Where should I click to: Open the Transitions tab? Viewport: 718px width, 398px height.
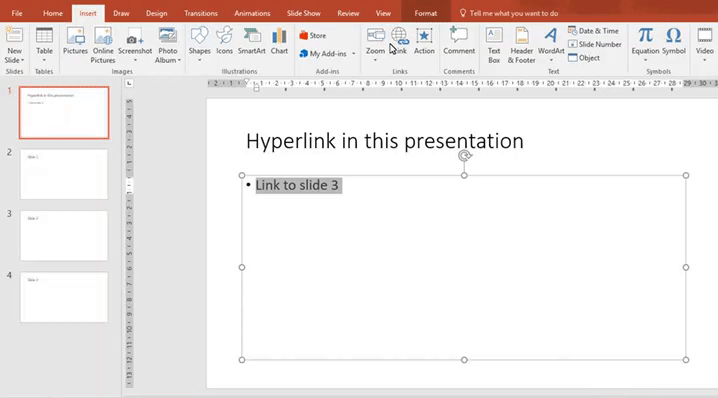201,13
